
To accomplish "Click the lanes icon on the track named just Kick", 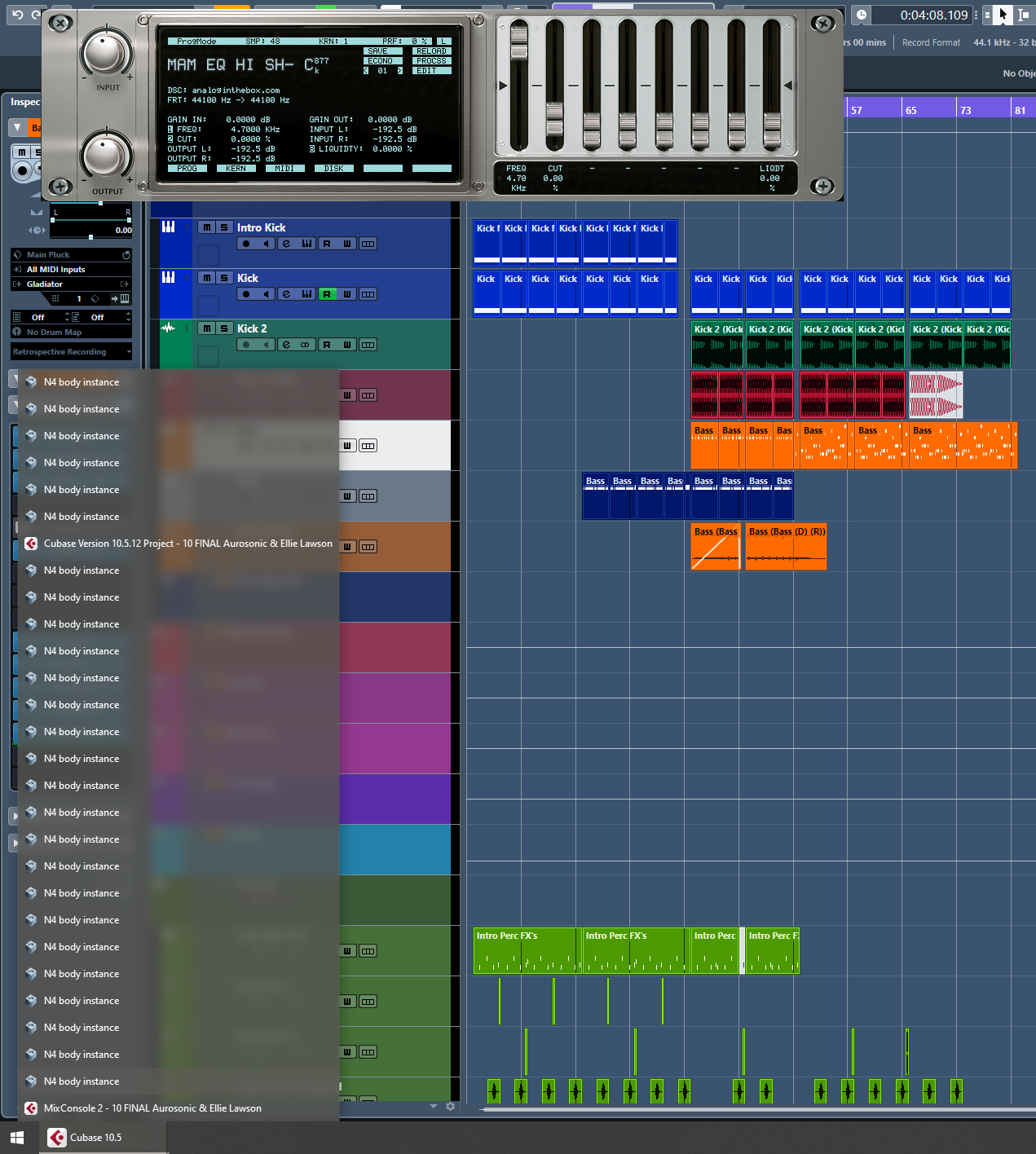I will tap(368, 294).
